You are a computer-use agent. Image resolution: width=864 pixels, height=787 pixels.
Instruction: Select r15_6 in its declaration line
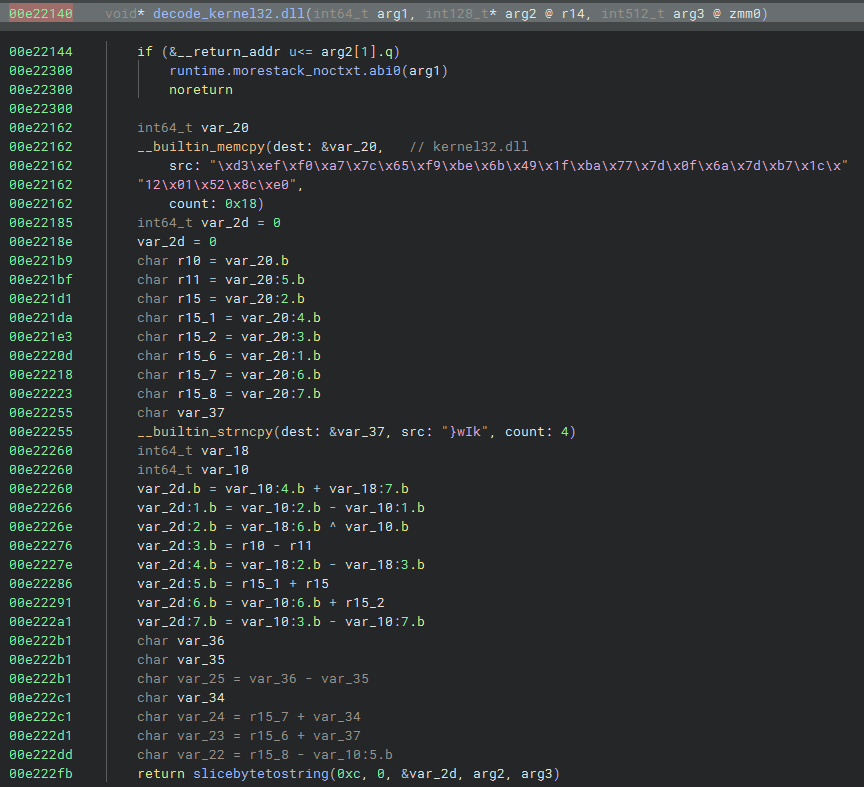pyautogui.click(x=197, y=356)
